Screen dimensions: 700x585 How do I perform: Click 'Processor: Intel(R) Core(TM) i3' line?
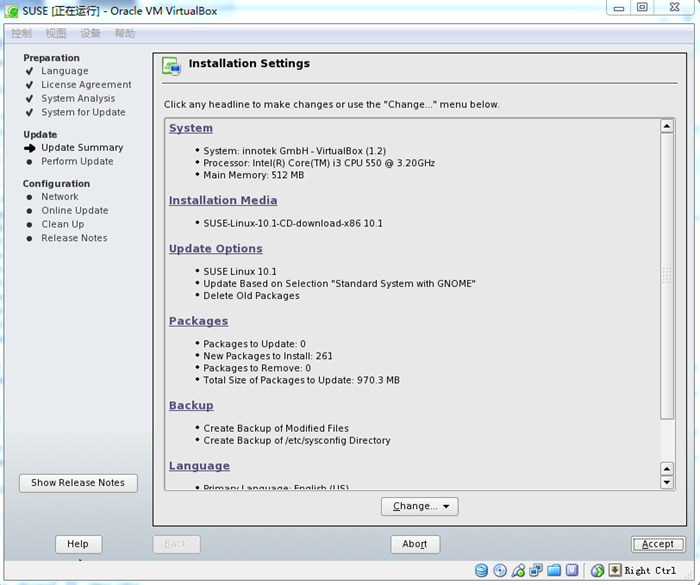coord(319,163)
